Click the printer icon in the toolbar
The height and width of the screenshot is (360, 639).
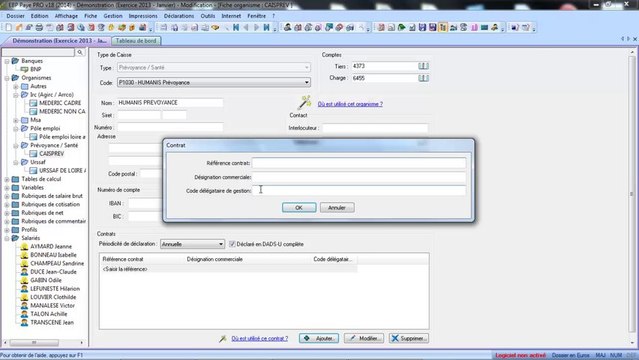coord(39,28)
